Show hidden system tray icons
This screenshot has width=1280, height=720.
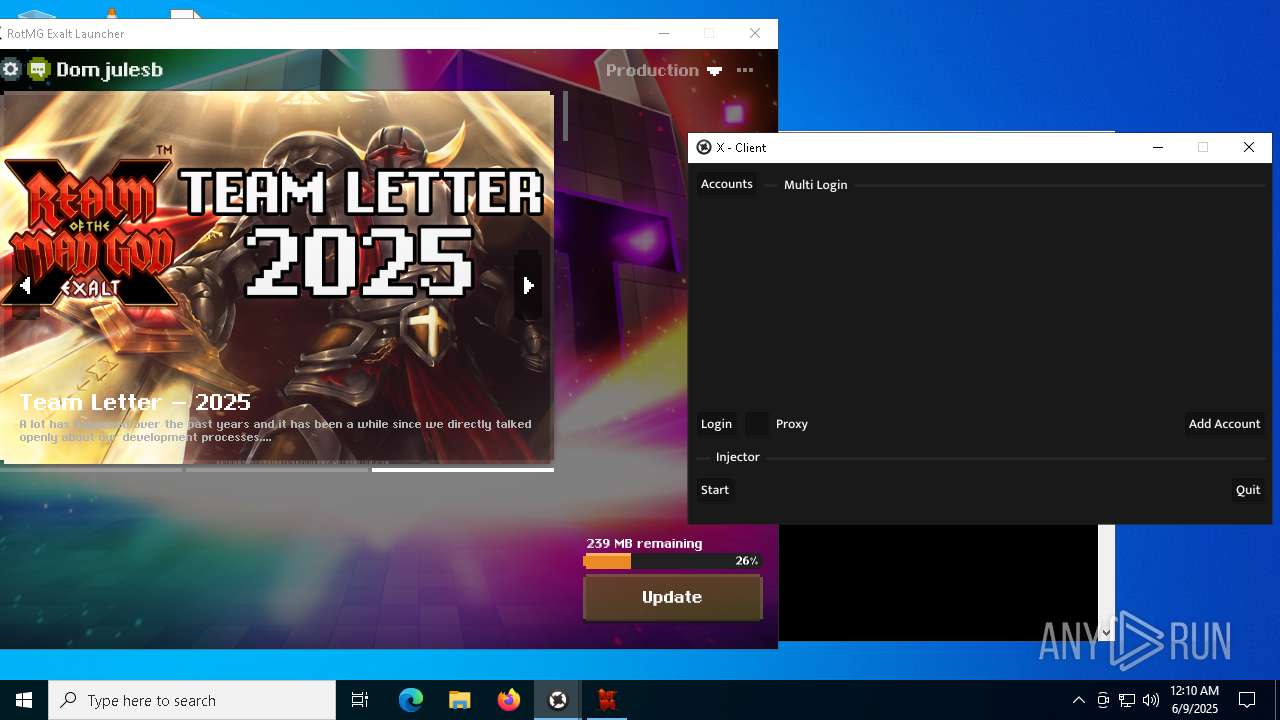tap(1078, 700)
